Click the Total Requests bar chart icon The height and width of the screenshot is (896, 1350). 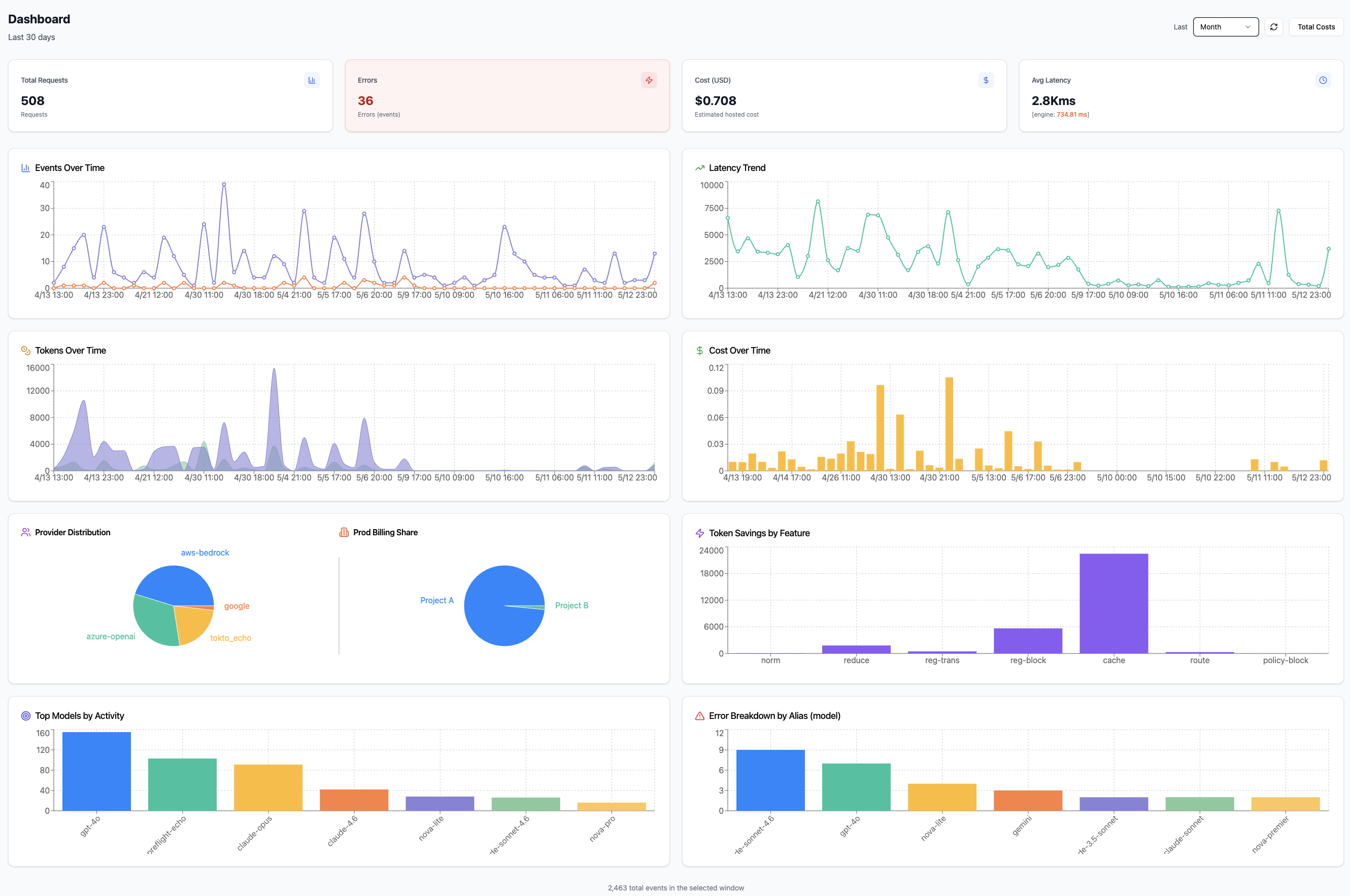312,80
